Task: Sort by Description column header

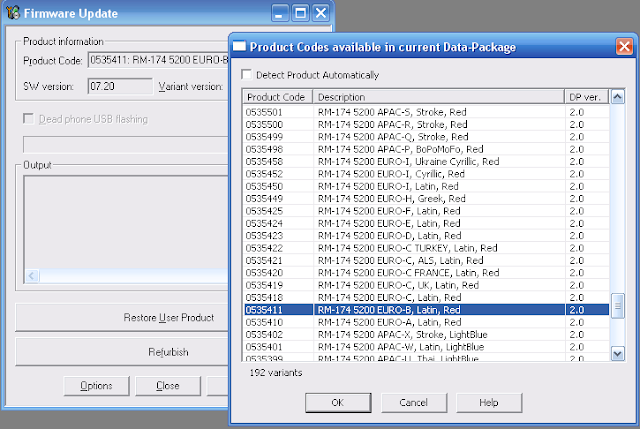Action: tap(439, 97)
